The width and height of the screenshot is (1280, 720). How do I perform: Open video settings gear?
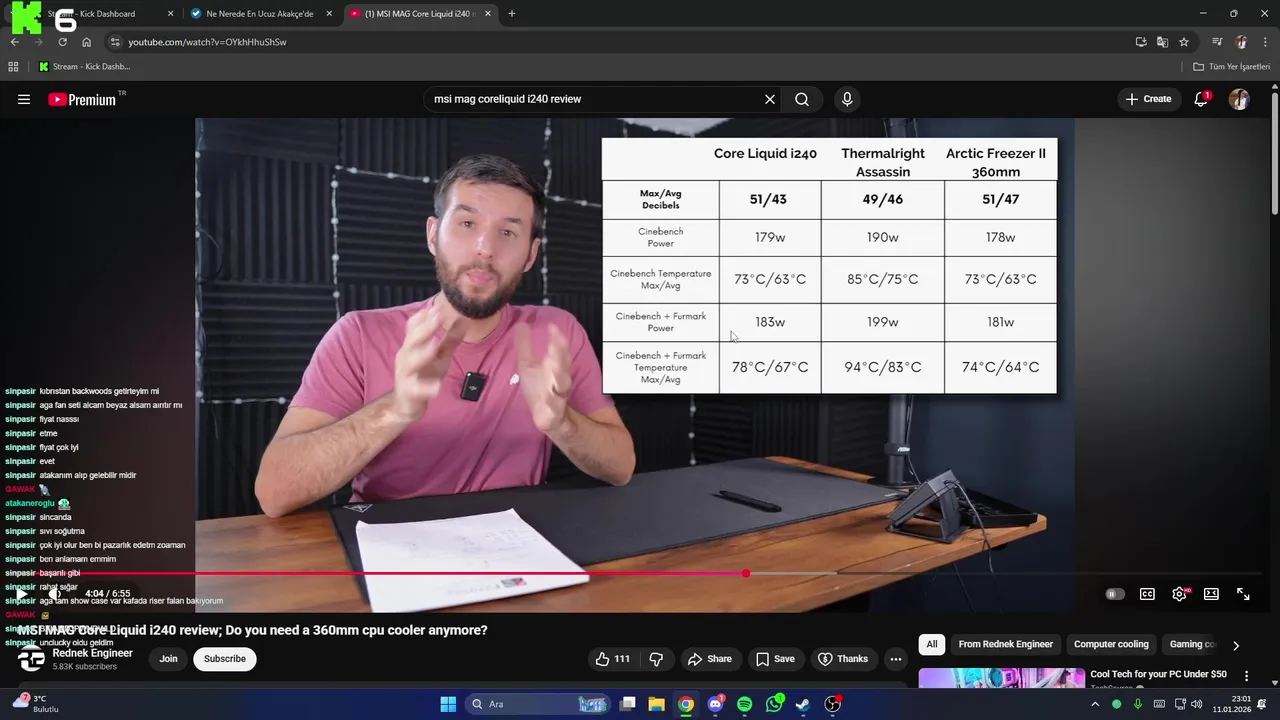point(1180,594)
